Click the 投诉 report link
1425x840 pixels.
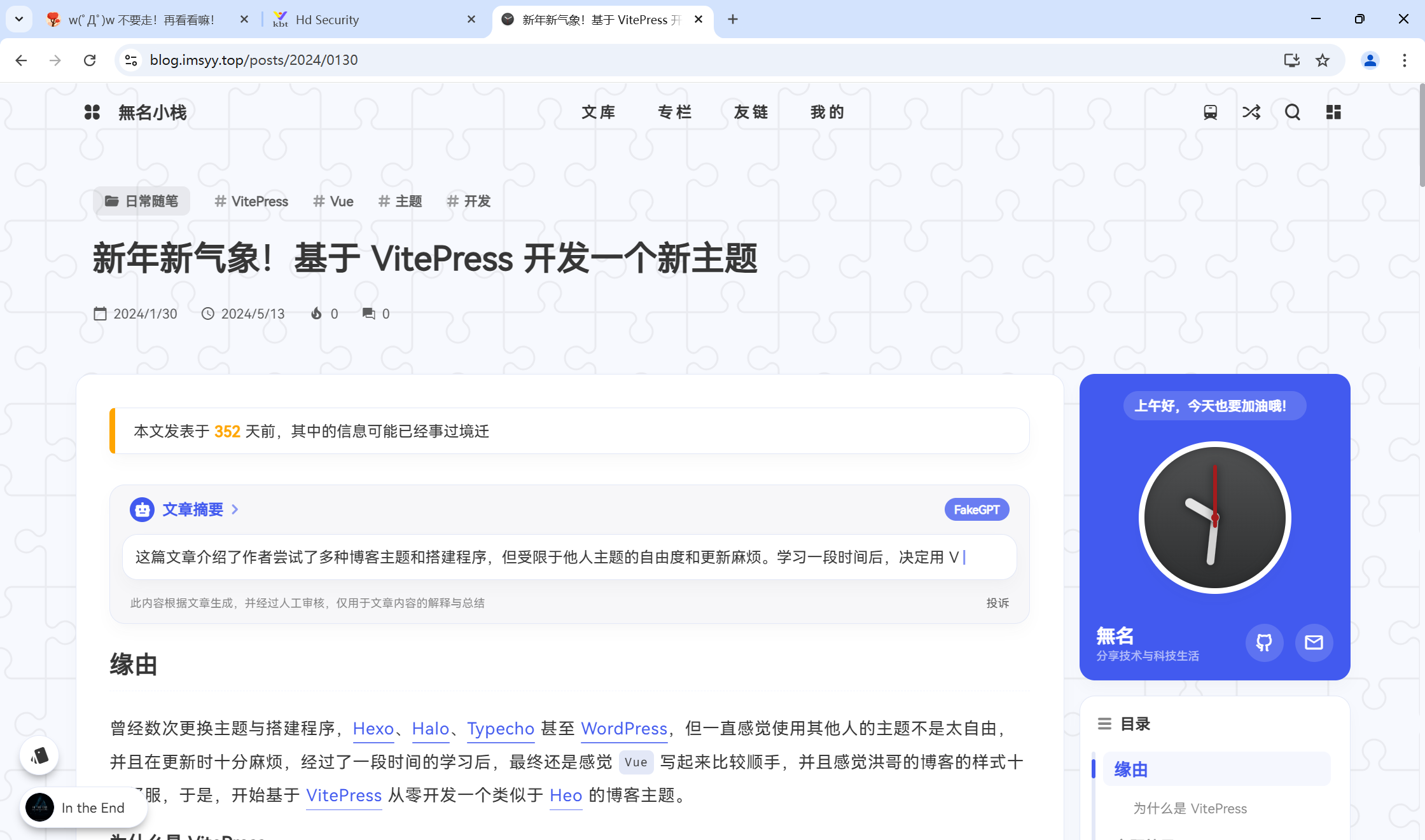pyautogui.click(x=997, y=603)
